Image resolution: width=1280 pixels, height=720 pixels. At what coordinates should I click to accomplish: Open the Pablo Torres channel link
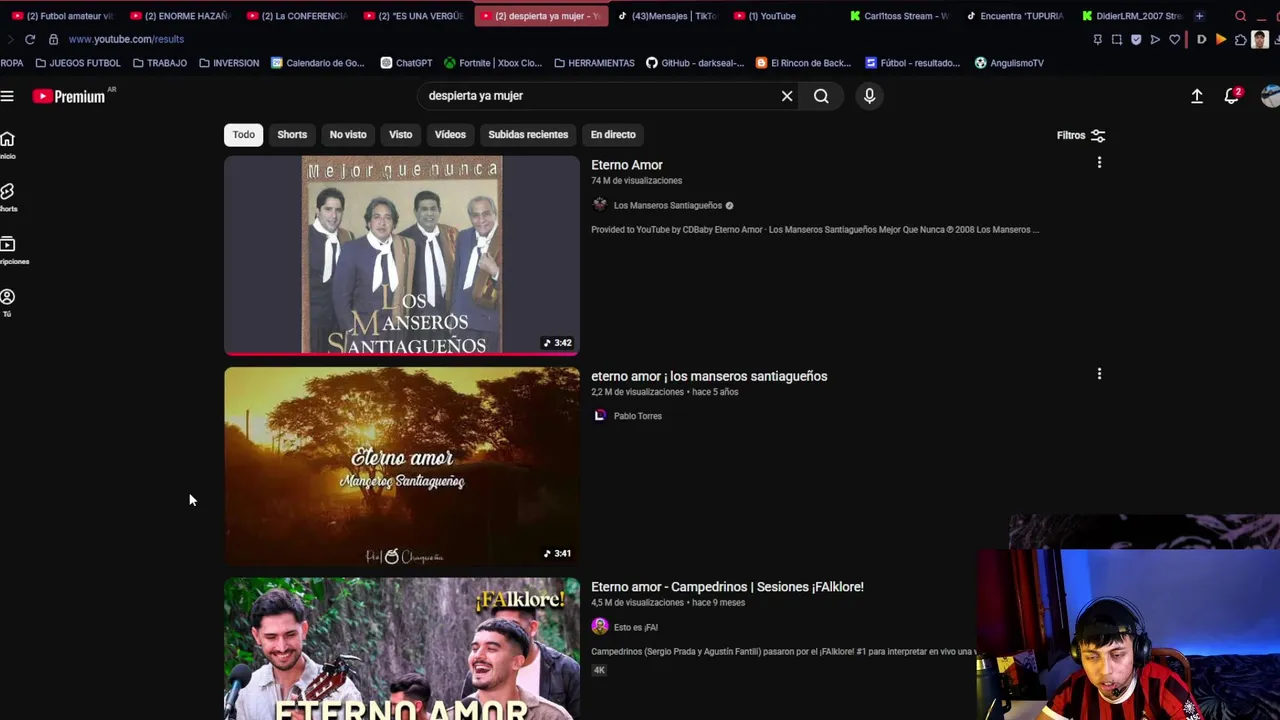click(637, 416)
